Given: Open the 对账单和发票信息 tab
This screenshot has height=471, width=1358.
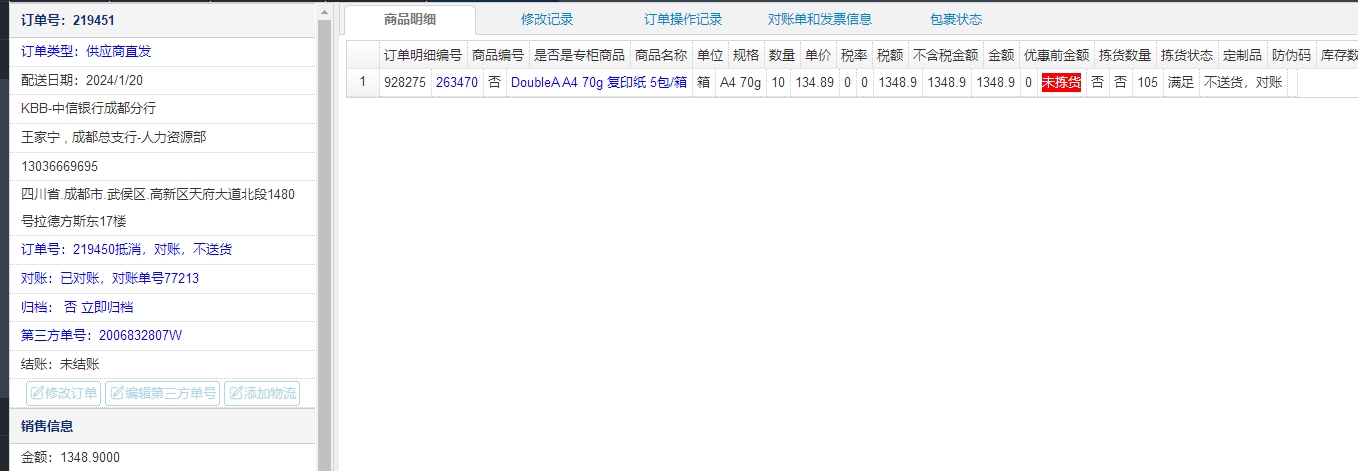Looking at the screenshot, I should pos(820,19).
